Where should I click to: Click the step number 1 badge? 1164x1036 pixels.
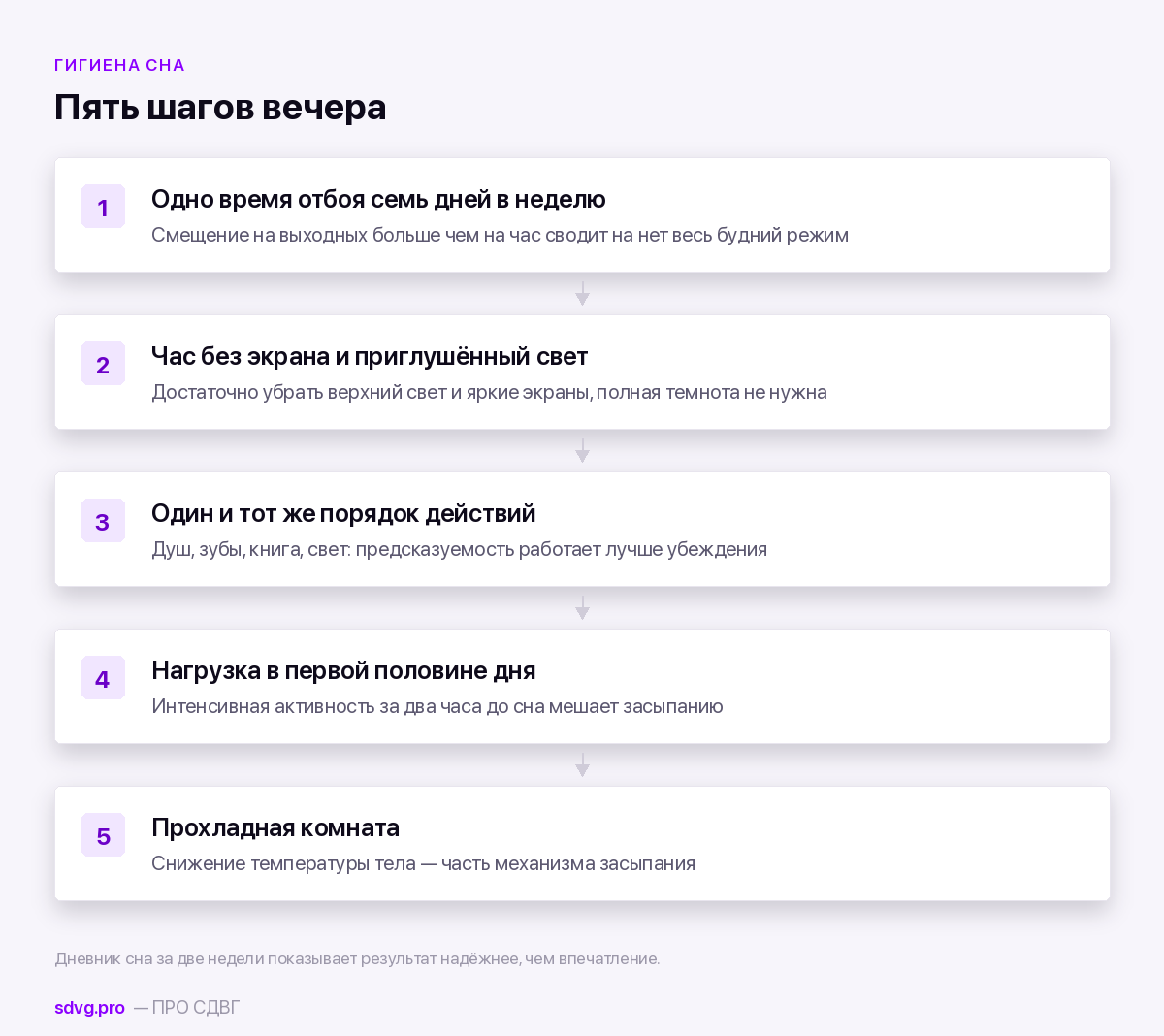(103, 207)
